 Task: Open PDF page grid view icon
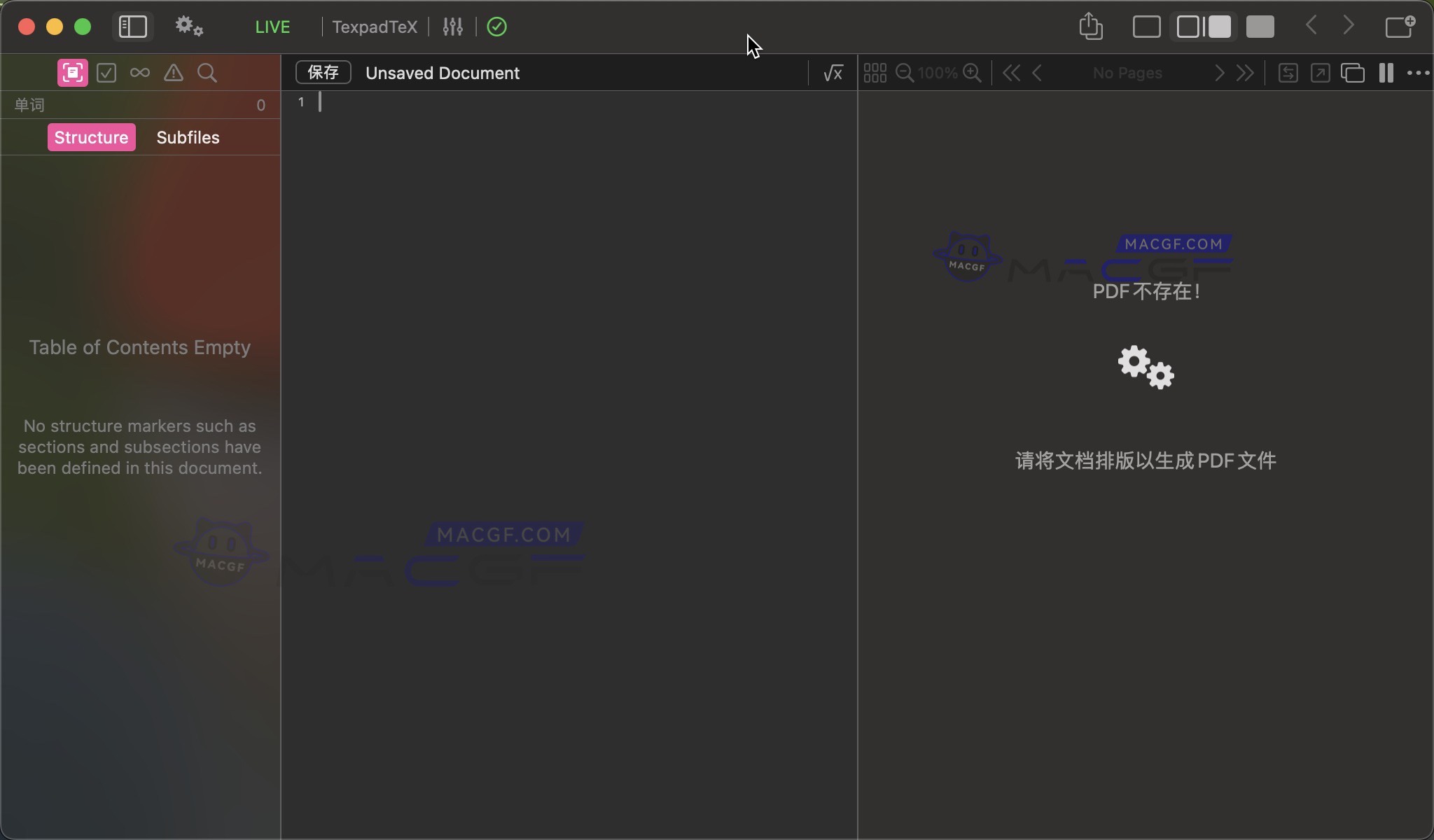(x=875, y=73)
